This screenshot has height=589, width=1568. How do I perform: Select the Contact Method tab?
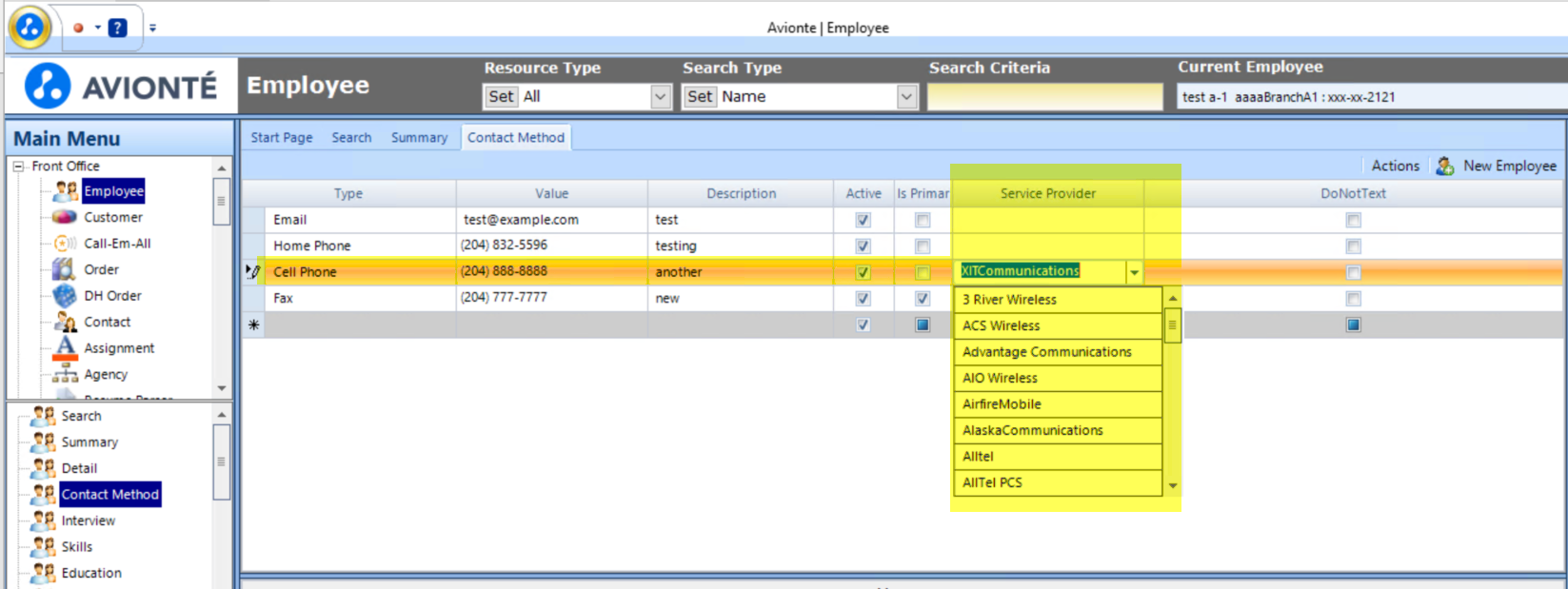click(516, 137)
